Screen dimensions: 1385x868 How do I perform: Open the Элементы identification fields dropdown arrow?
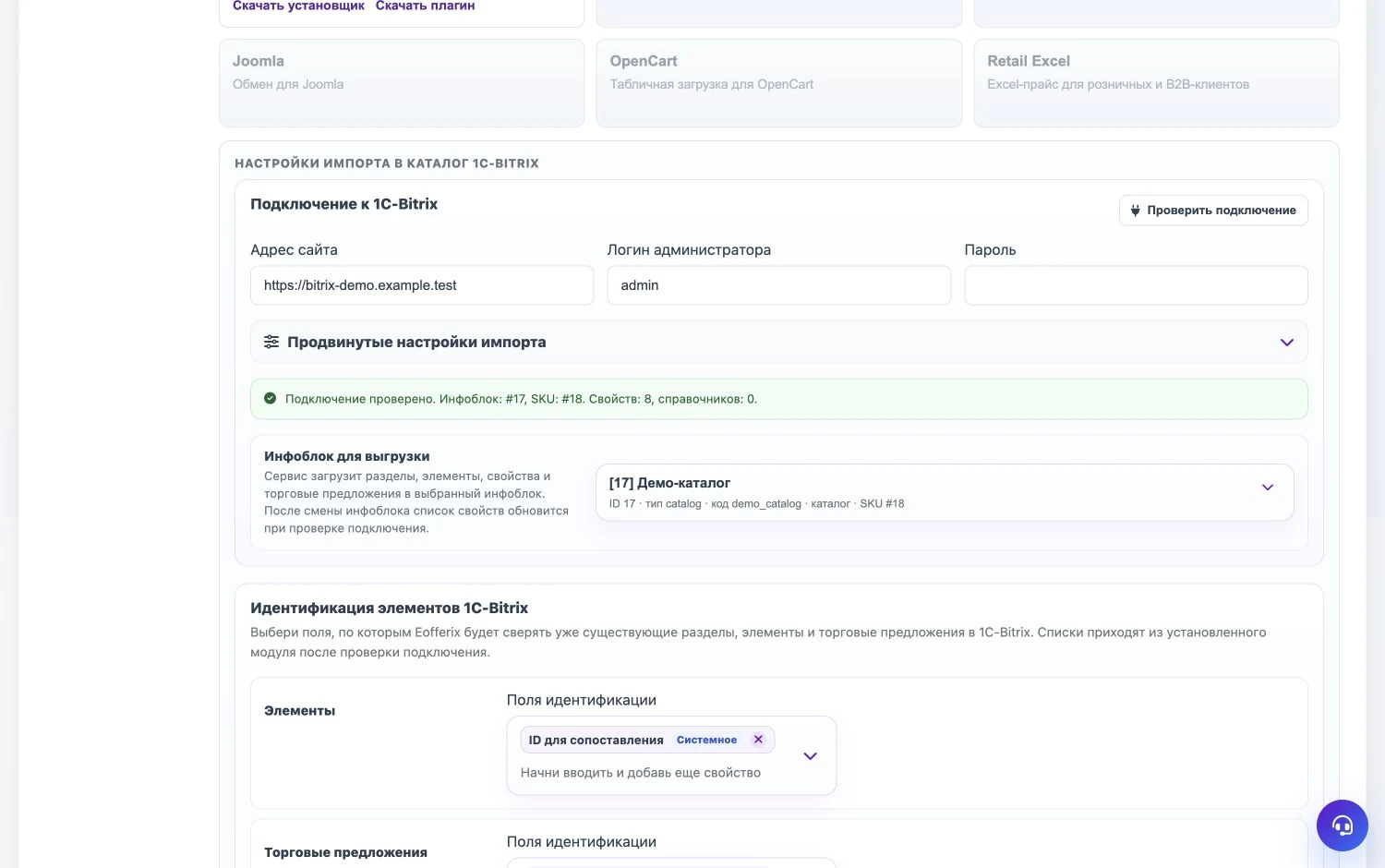coord(810,756)
